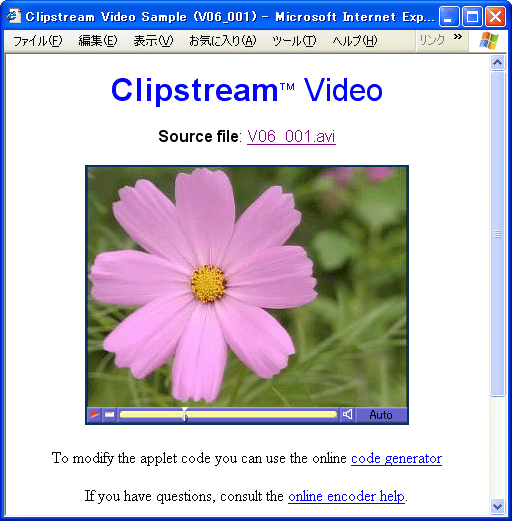Open the online encoder help link
The height and width of the screenshot is (521, 512).
tap(346, 496)
